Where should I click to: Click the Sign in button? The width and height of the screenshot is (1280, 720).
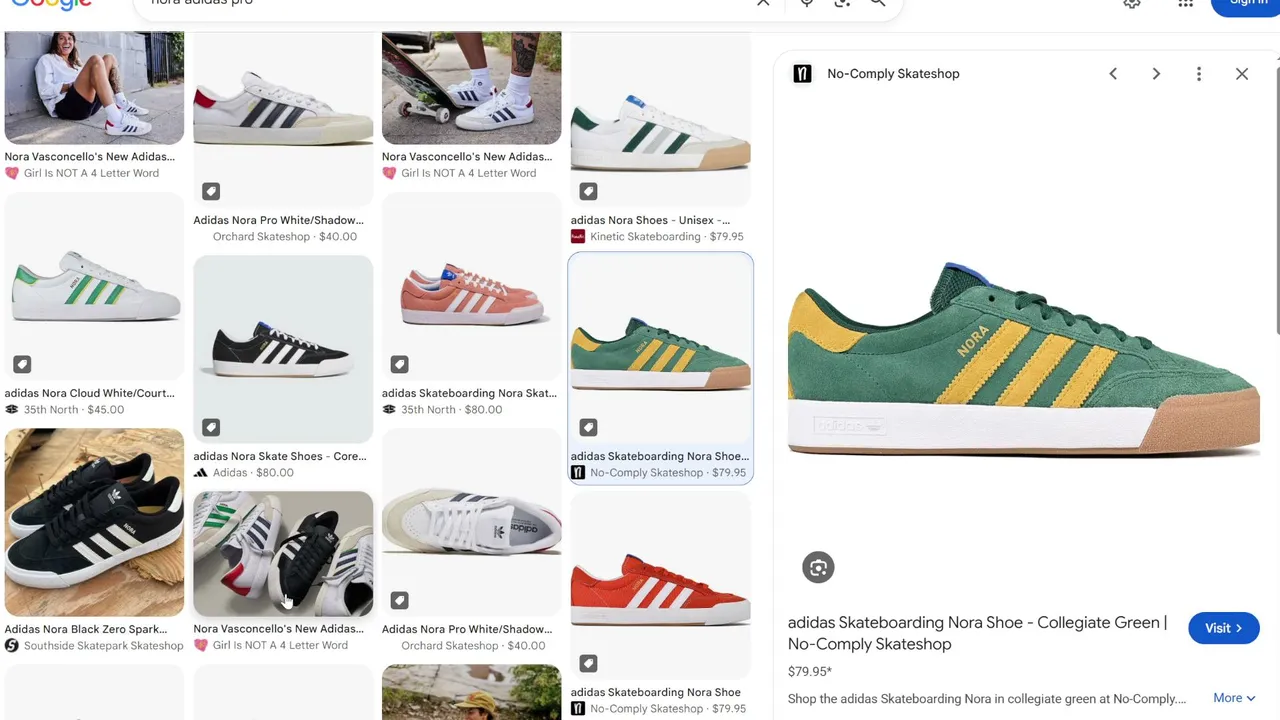point(1246,4)
